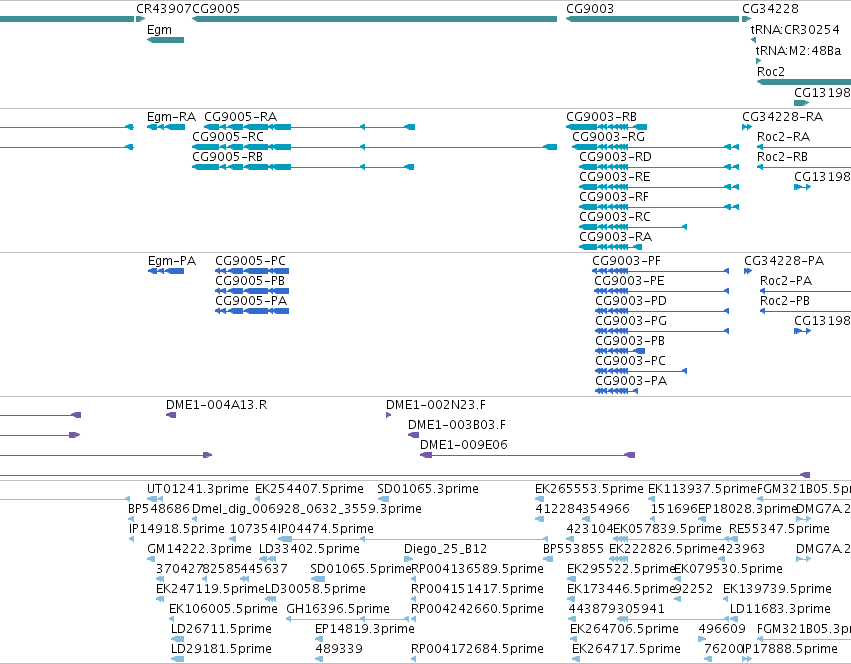
Task: Click the GM14222.3prime EST label
Action: (199, 549)
